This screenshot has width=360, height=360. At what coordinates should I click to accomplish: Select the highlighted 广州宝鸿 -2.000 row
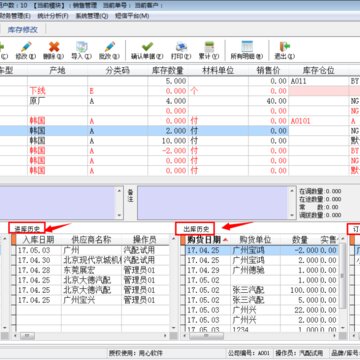[262, 250]
